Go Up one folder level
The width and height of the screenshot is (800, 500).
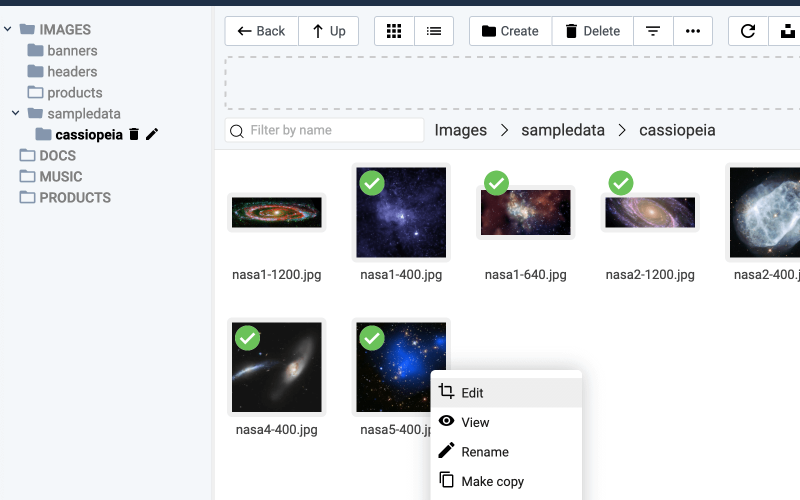tap(329, 31)
